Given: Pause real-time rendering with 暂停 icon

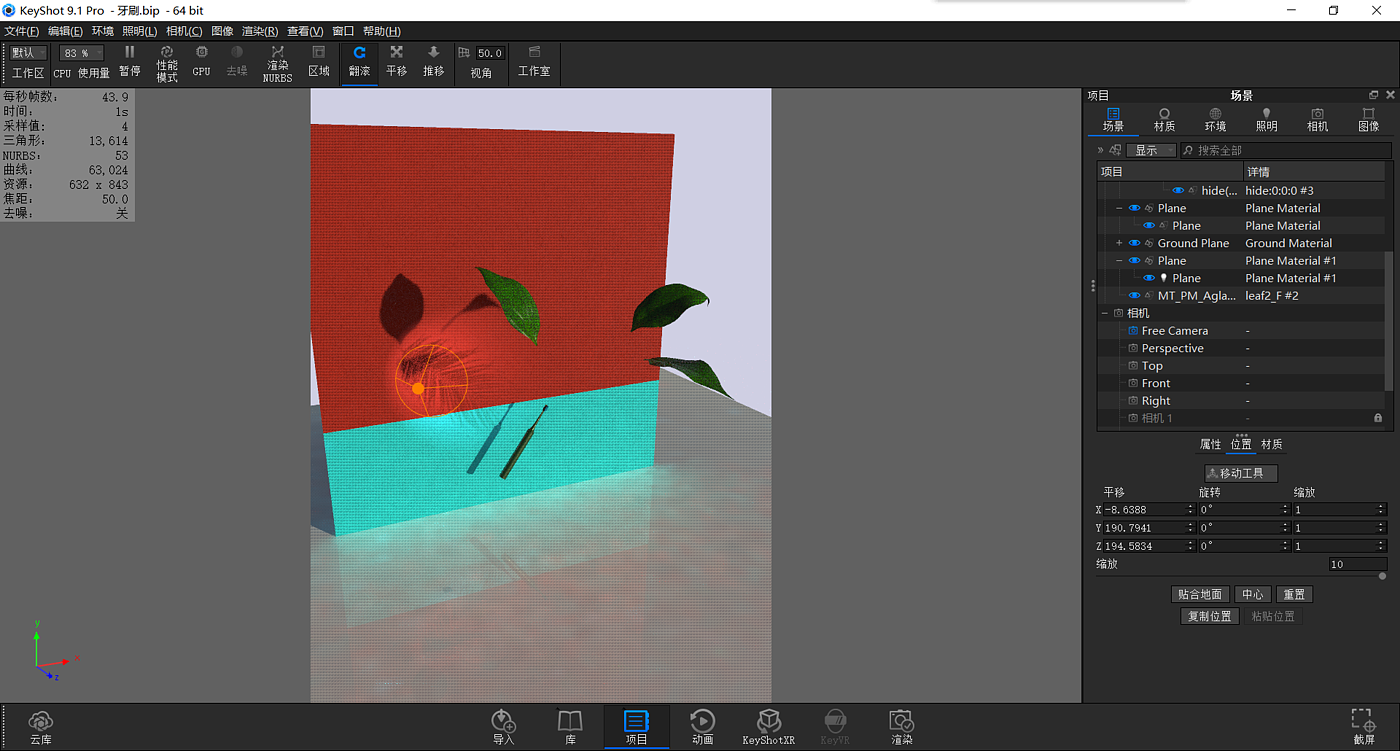Looking at the screenshot, I should (129, 61).
